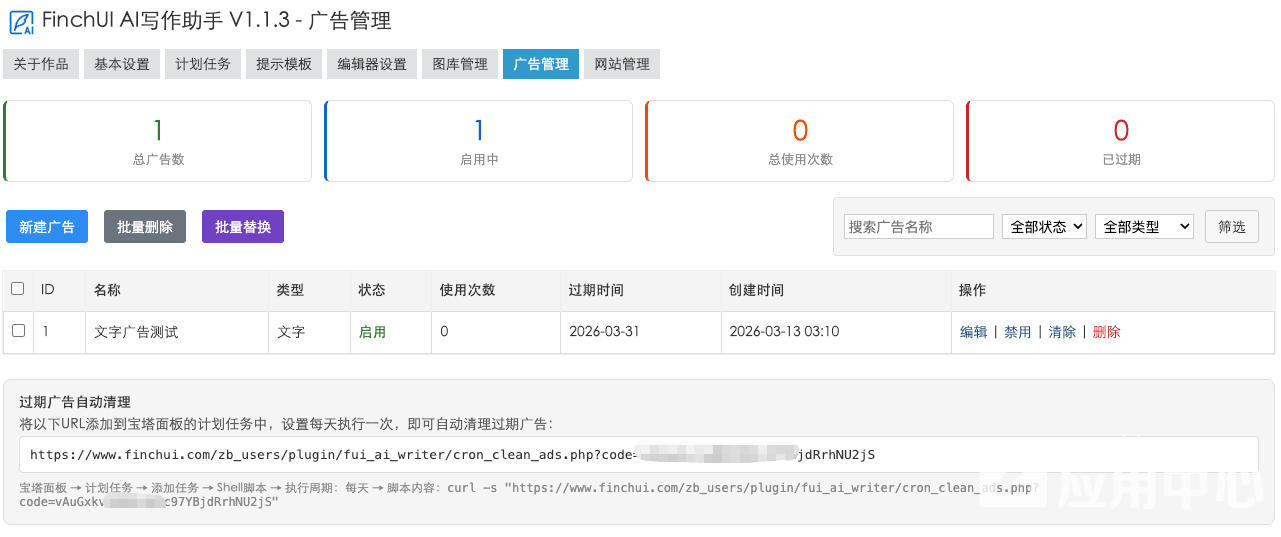This screenshot has width=1281, height=537.
Task: Click the 筛选 filter button
Action: point(1232,227)
